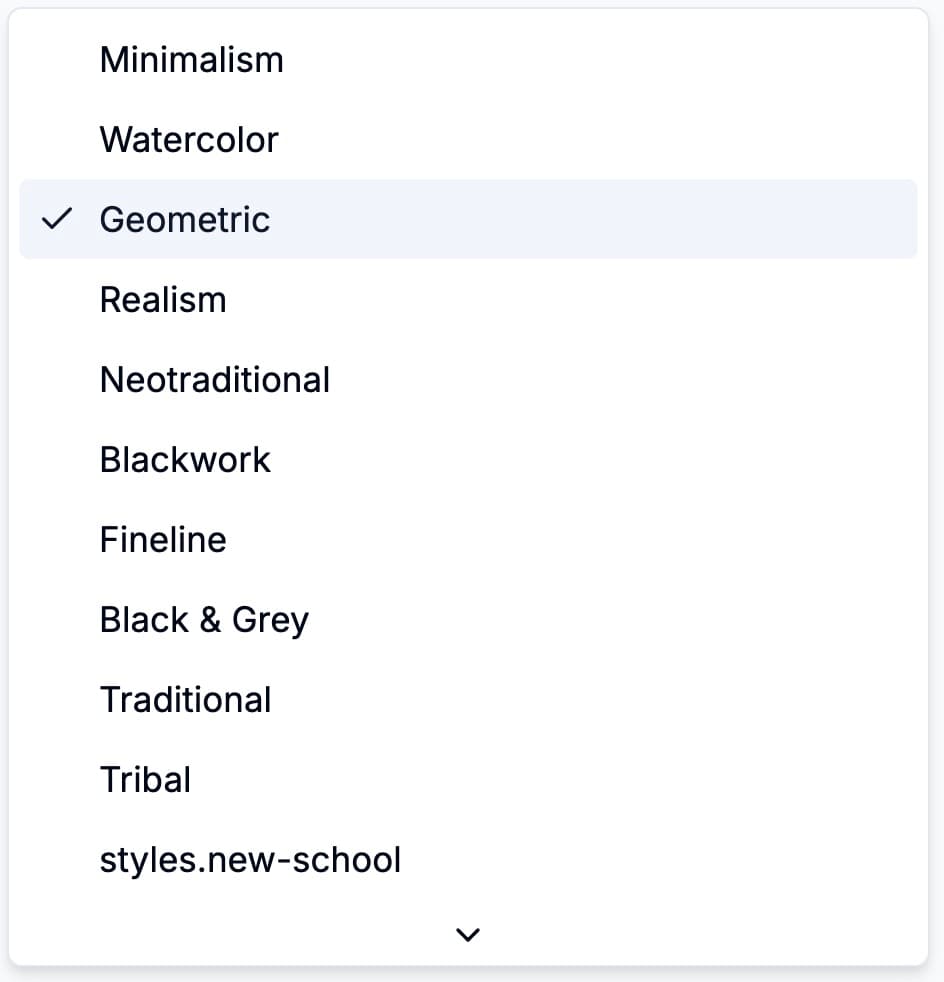Viewport: 944px width, 982px height.
Task: Choose Watercolor from the style list
Action: (189, 140)
